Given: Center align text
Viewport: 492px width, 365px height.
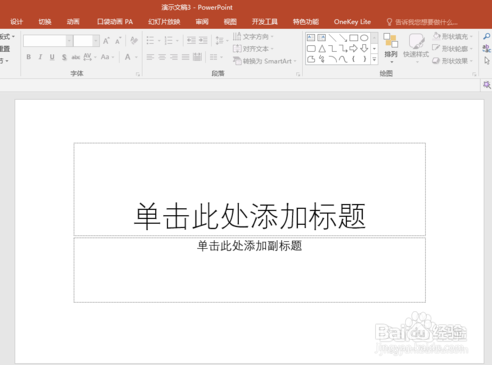Looking at the screenshot, I should pos(162,57).
